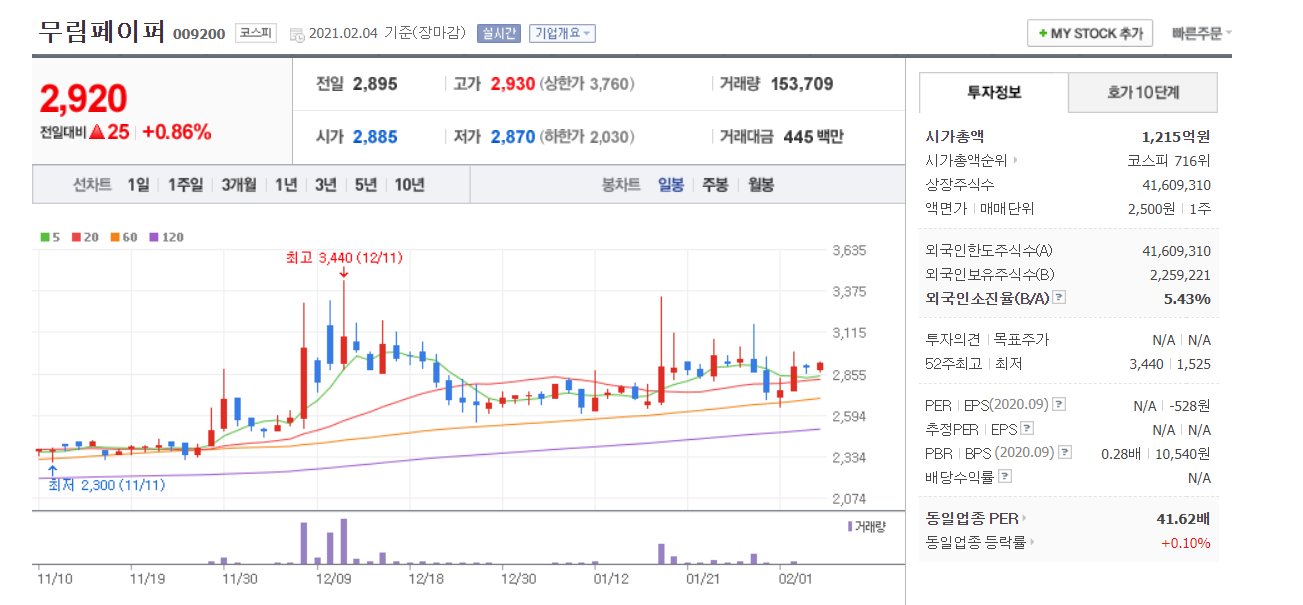
Task: Select the 3년 line chart period
Action: (x=325, y=185)
